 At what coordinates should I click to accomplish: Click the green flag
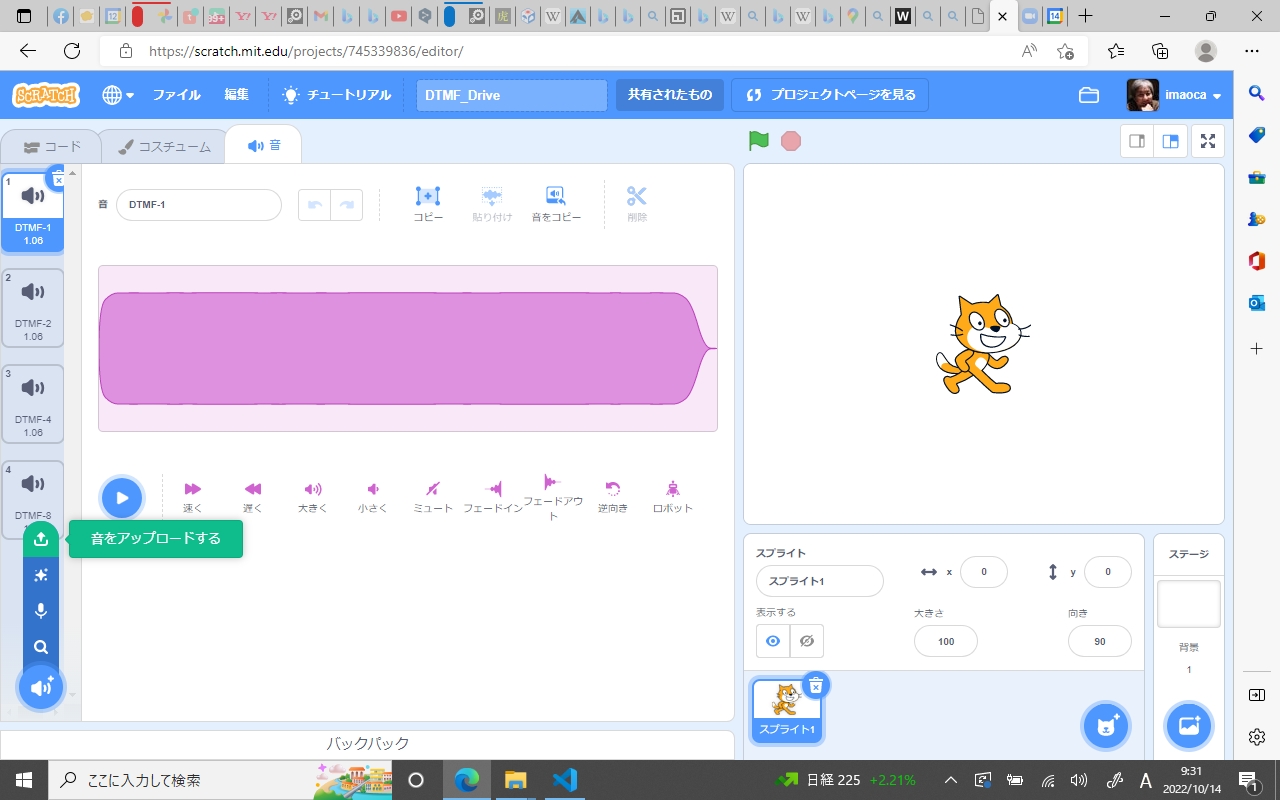pyautogui.click(x=759, y=141)
